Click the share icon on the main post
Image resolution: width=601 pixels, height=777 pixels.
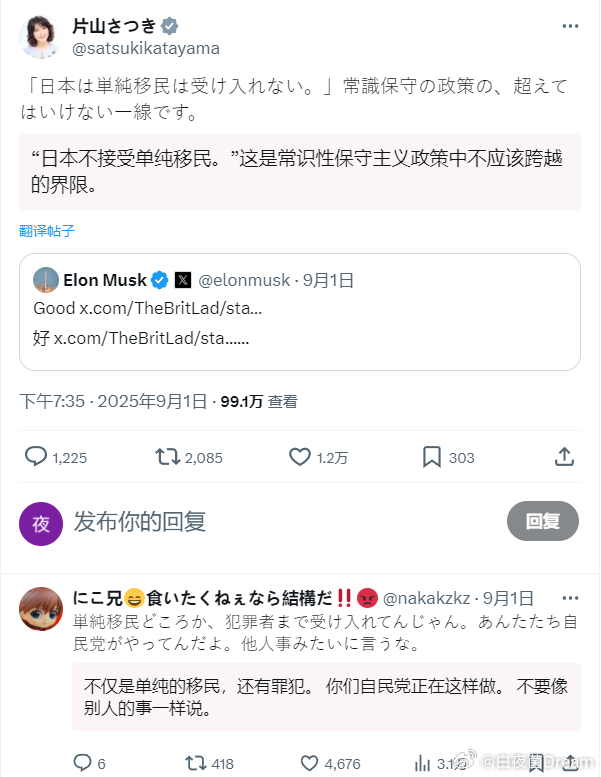[x=564, y=457]
